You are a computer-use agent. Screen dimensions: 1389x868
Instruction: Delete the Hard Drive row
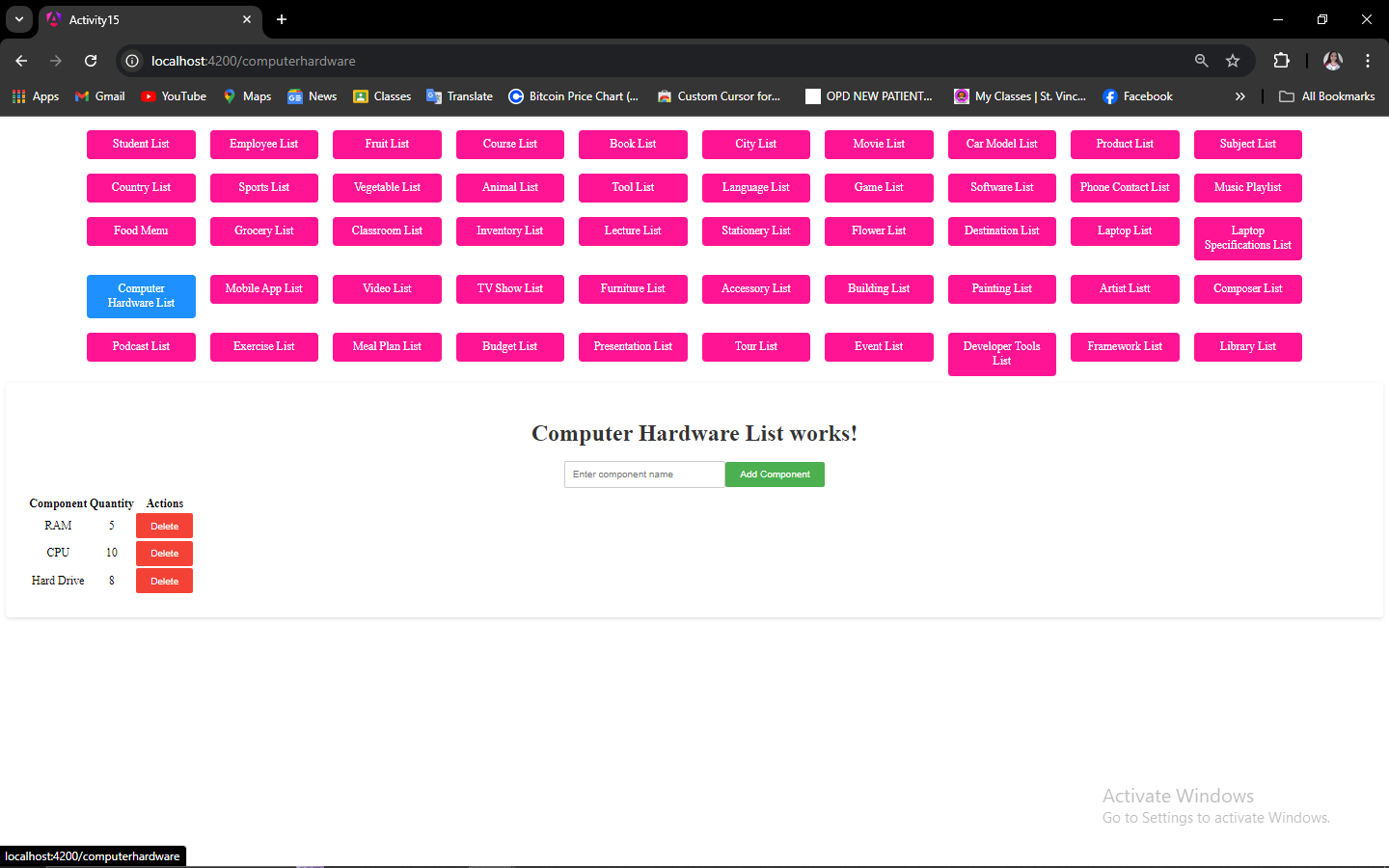(164, 582)
